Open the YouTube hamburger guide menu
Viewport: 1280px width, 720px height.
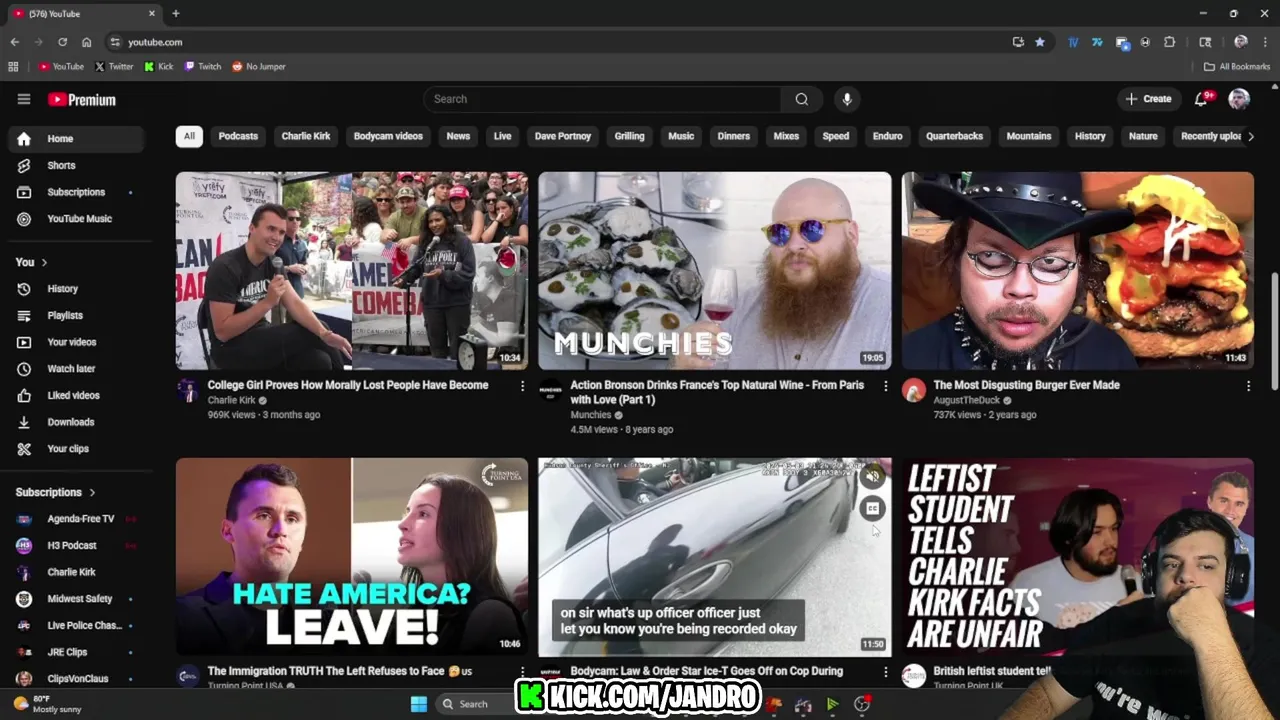click(x=24, y=99)
